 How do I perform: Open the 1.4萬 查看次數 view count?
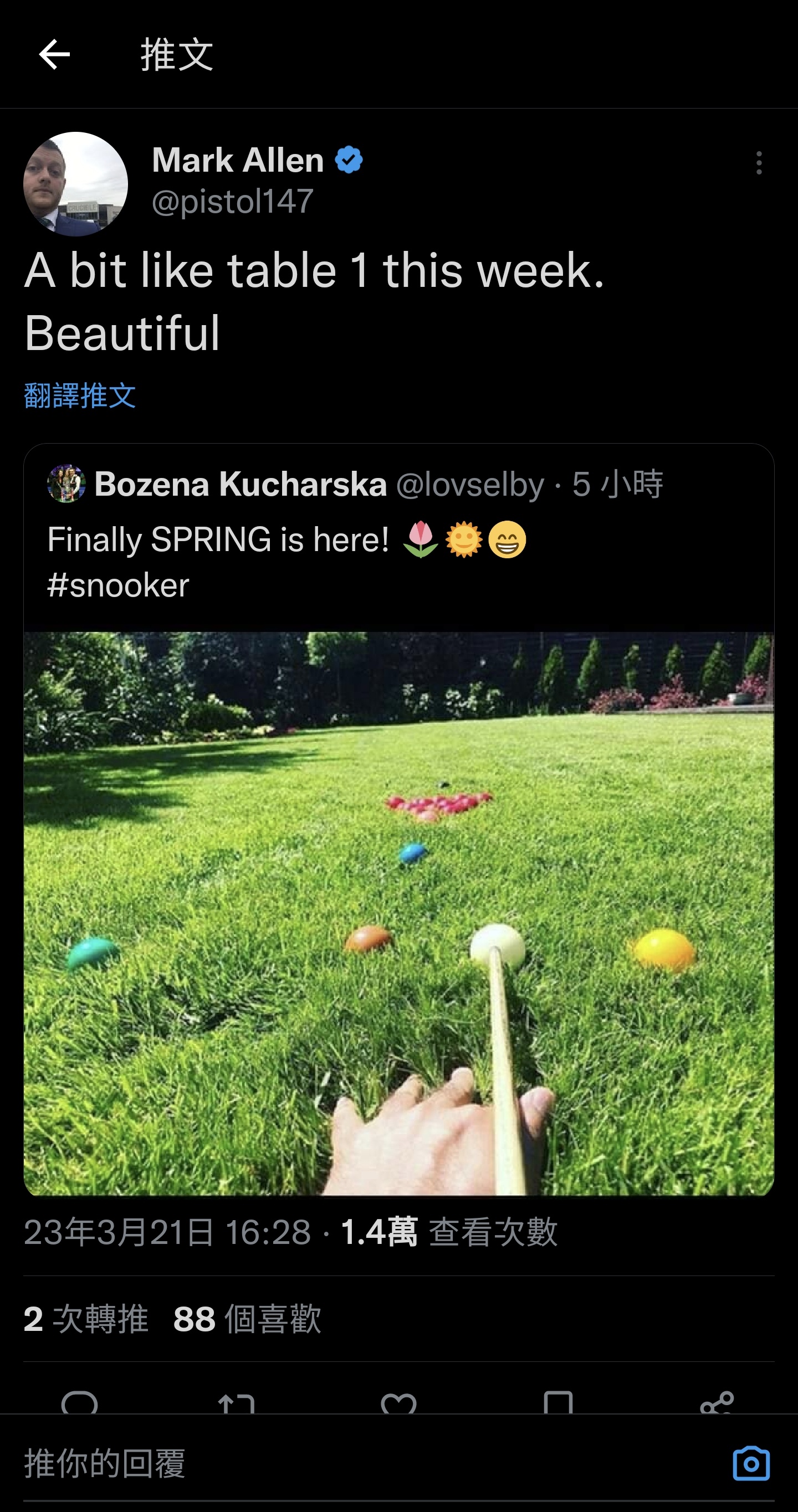pyautogui.click(x=449, y=1231)
